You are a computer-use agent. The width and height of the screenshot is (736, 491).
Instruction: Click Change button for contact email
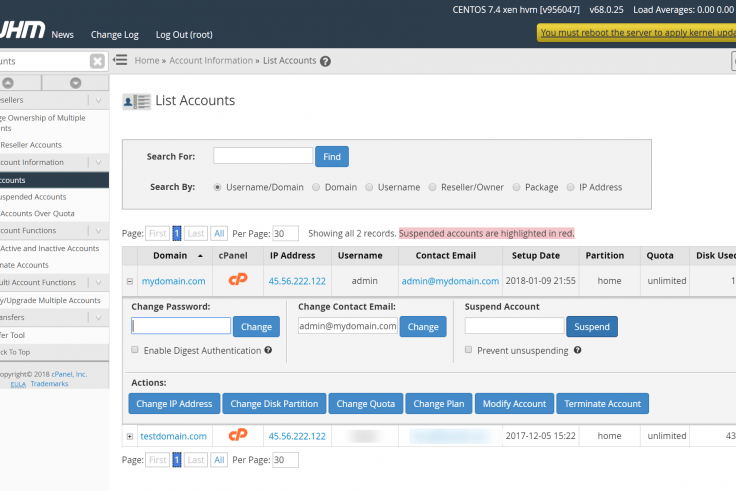[423, 327]
